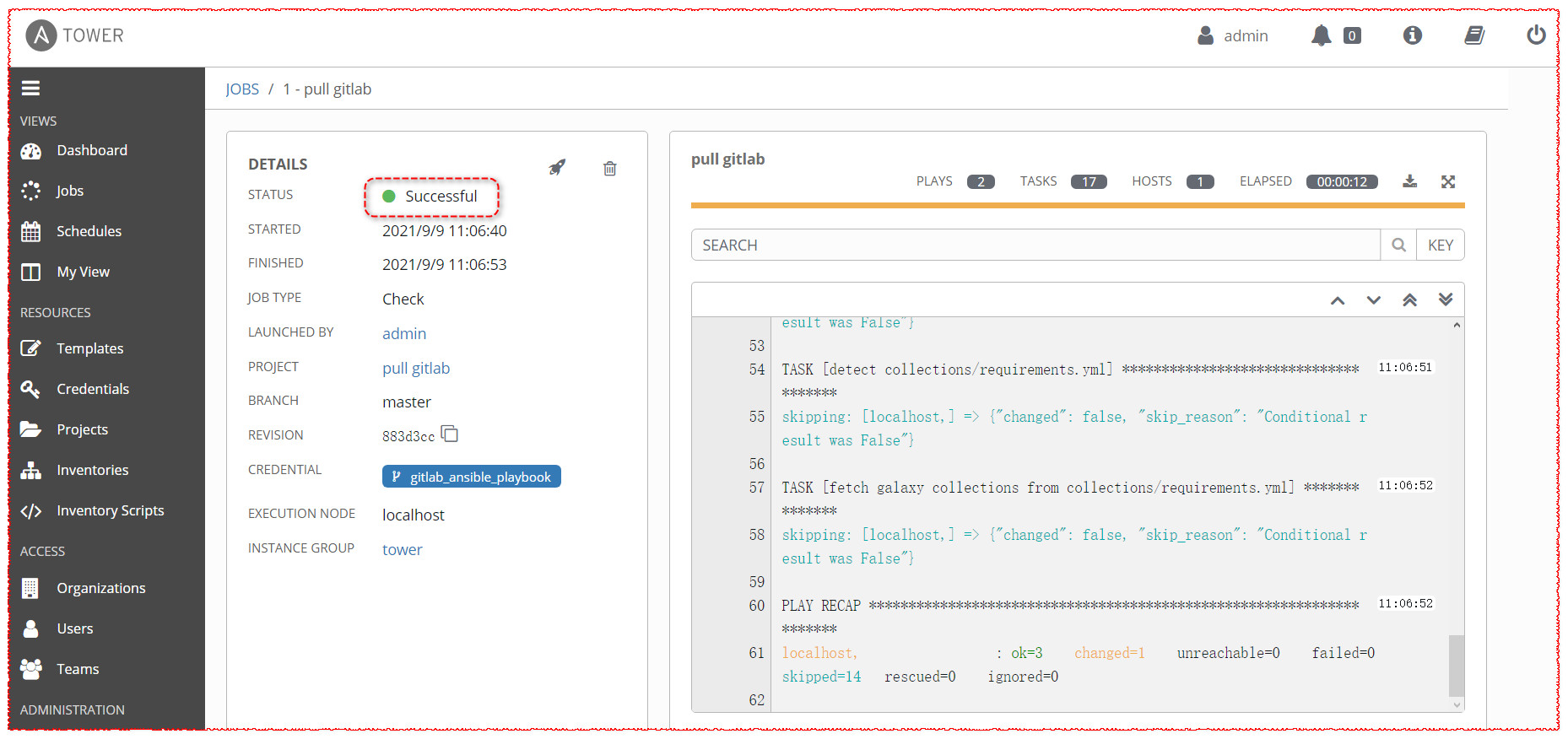Log out using the power icon

pos(1536,35)
